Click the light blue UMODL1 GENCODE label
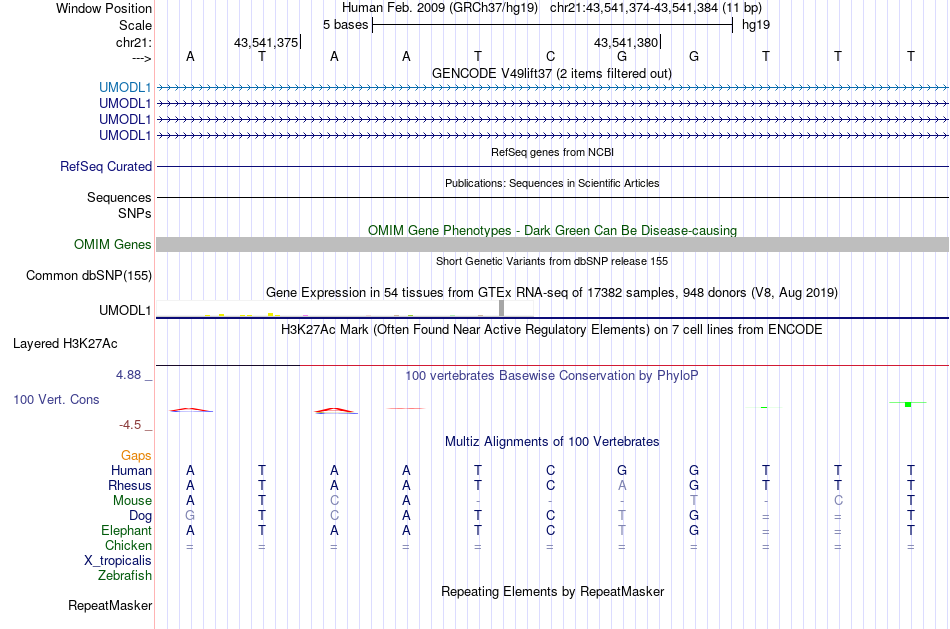 (x=125, y=87)
